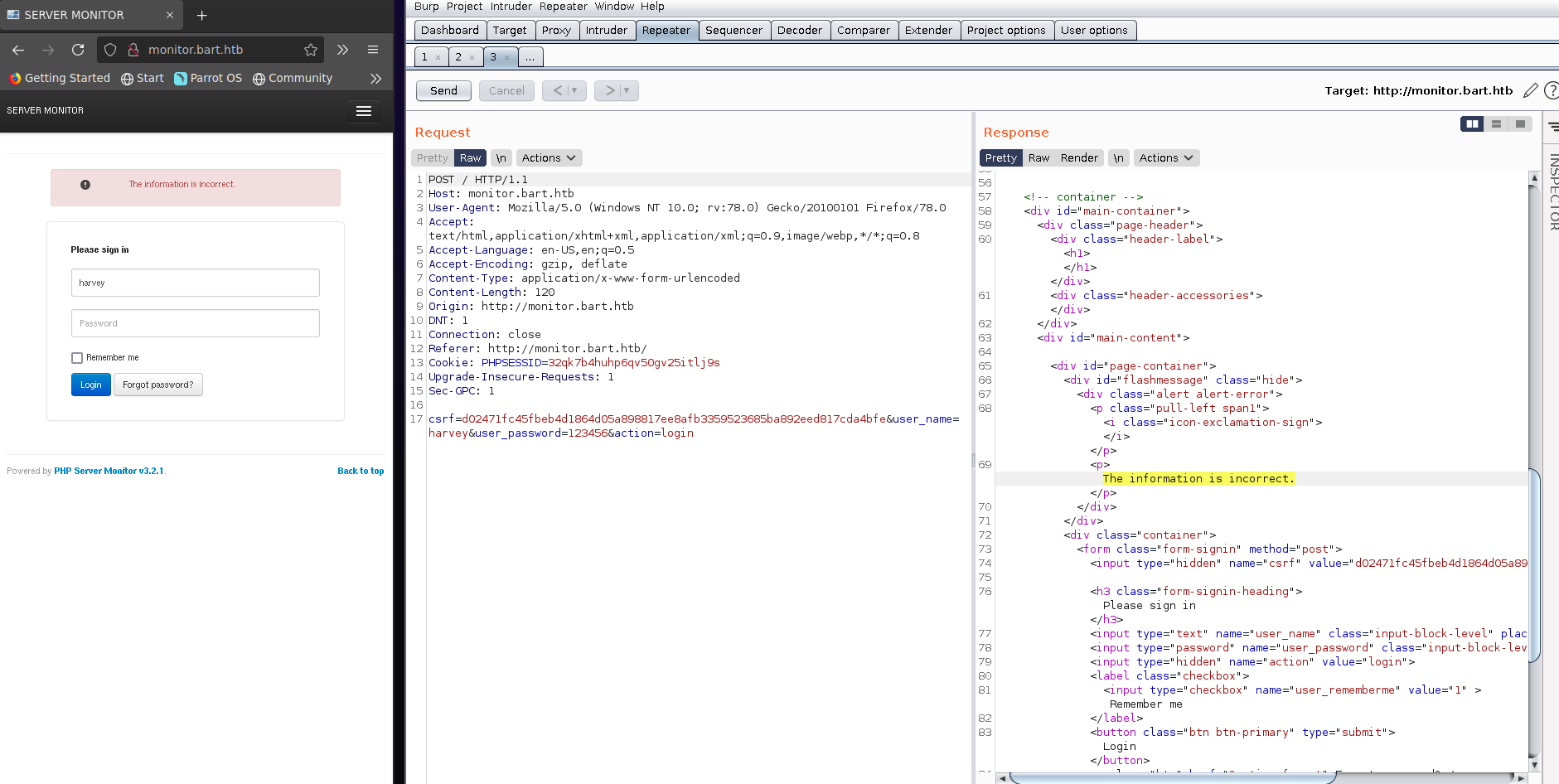Select combined tabbed layout icon

[1520, 124]
